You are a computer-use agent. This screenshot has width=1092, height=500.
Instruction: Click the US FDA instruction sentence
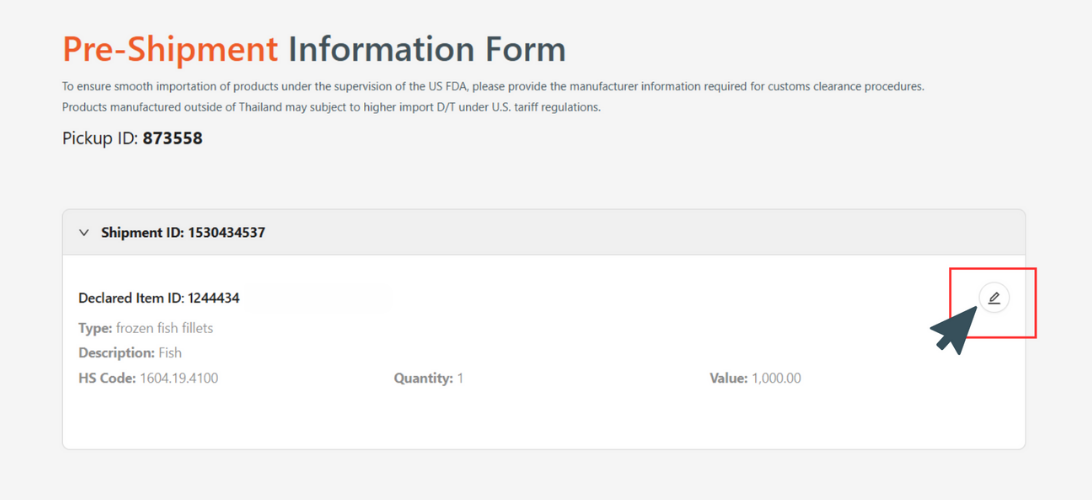point(493,87)
